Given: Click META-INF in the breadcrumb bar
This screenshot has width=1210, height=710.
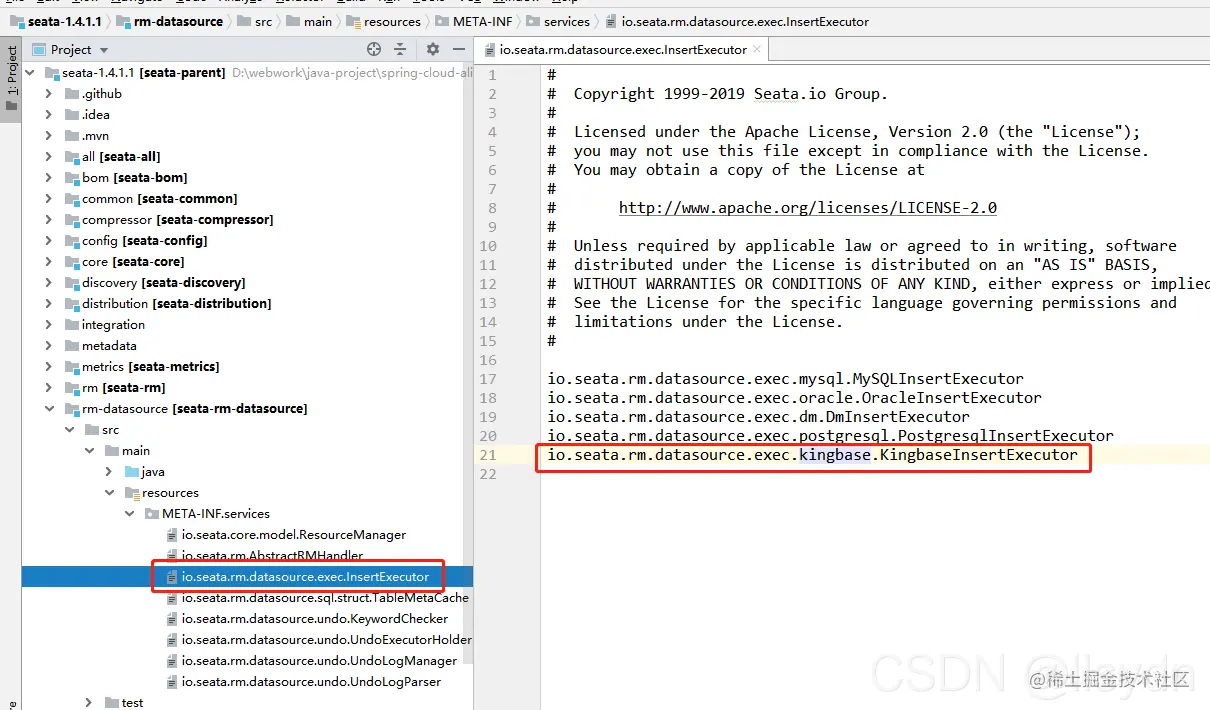Looking at the screenshot, I should pos(476,21).
